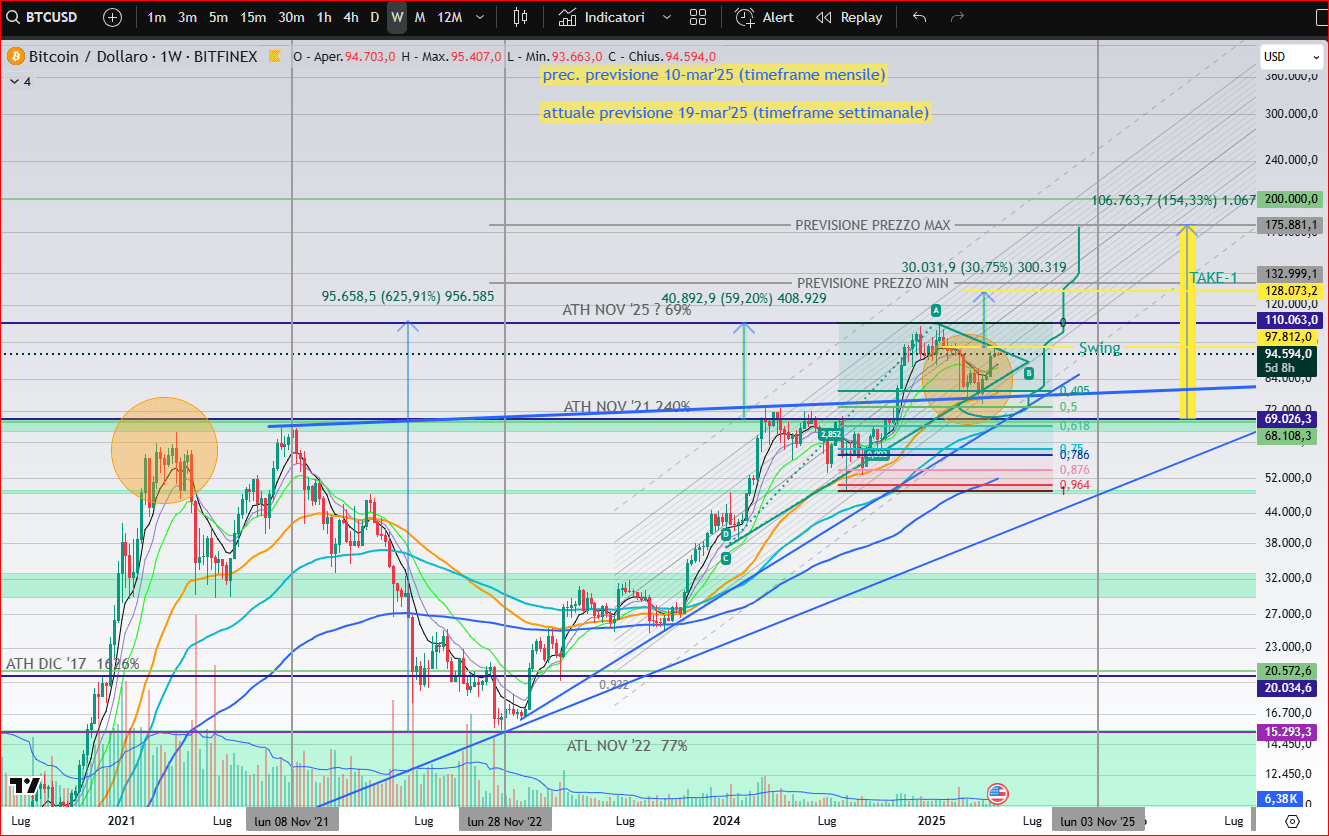Toggle the 15m interval
The height and width of the screenshot is (836, 1329).
pos(252,17)
